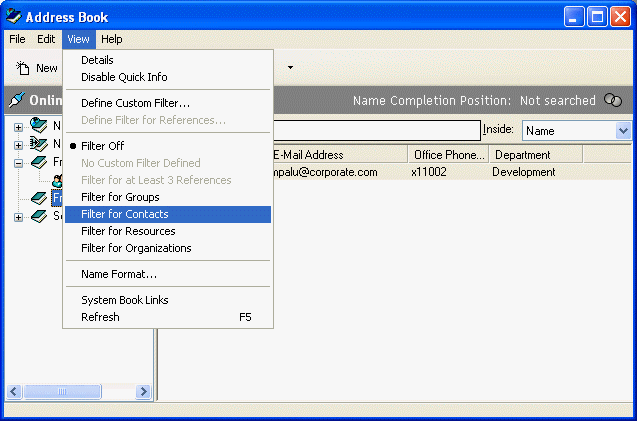
Task: Select the highlighted book icon in the tree
Action: (x=39, y=198)
